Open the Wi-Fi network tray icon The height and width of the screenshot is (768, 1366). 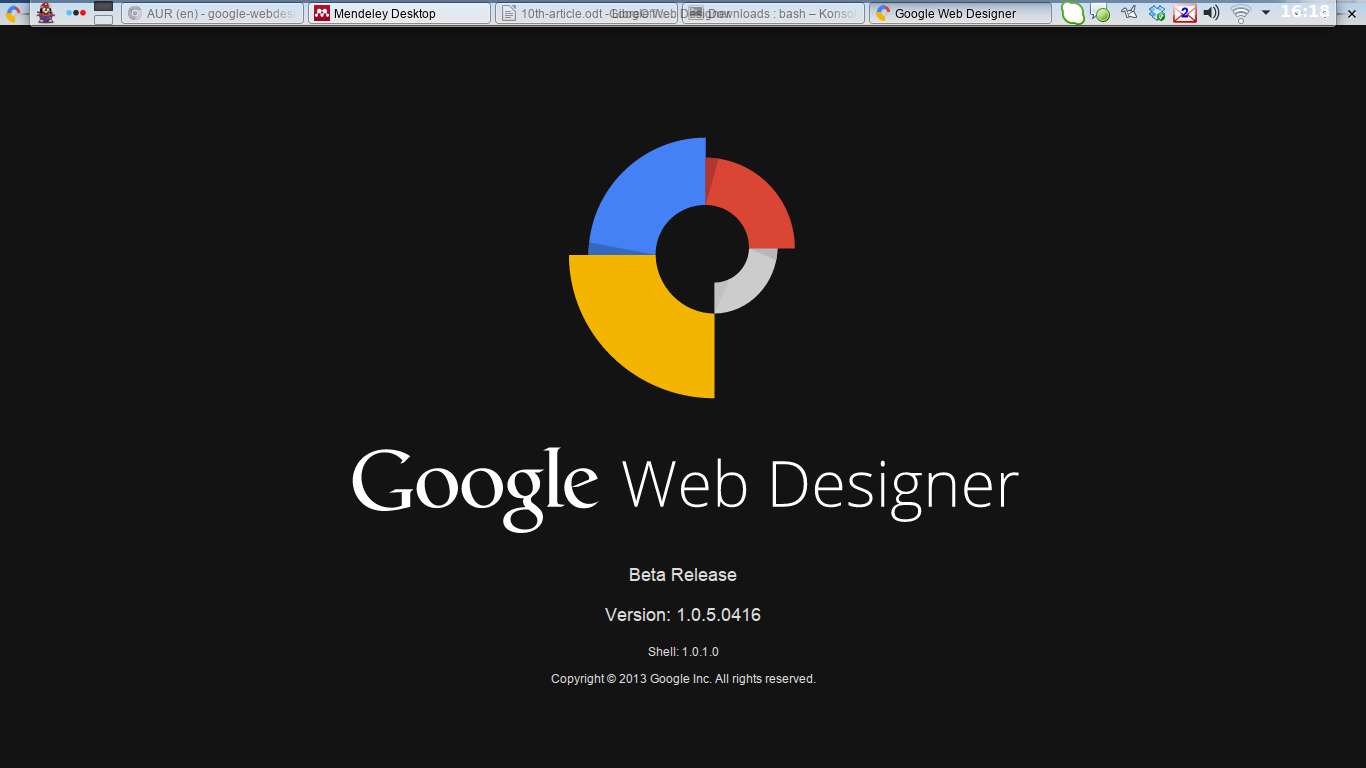pyautogui.click(x=1241, y=14)
